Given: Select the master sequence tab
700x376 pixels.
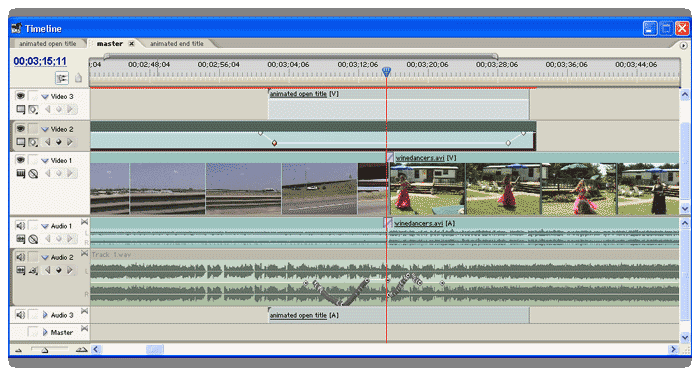Looking at the screenshot, I should 110,43.
